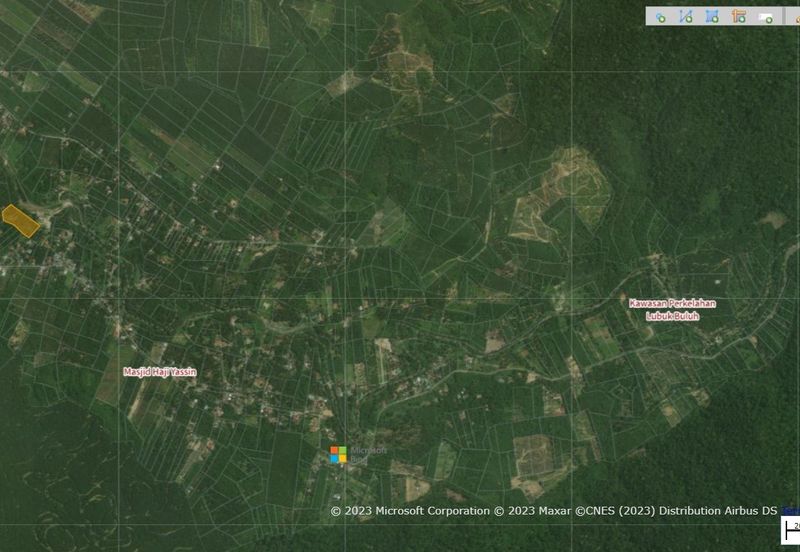Click the Masjid Haji Yassin map label

(x=160, y=372)
